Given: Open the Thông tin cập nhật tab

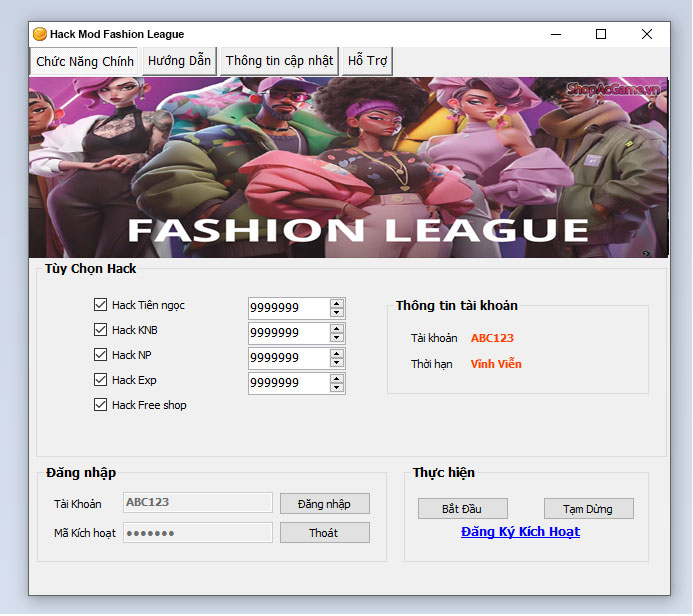Looking at the screenshot, I should coord(279,61).
